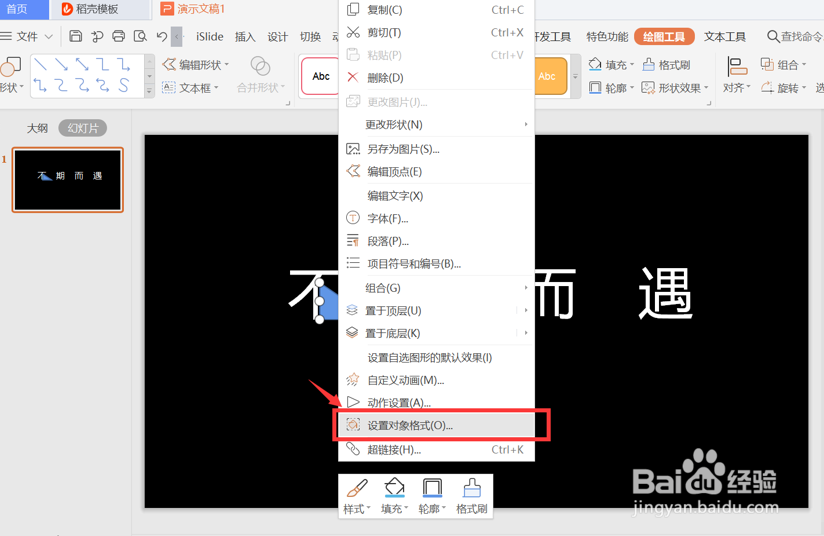Open the Special Features (特色功能) tab
Image resolution: width=824 pixels, height=536 pixels.
pos(607,36)
